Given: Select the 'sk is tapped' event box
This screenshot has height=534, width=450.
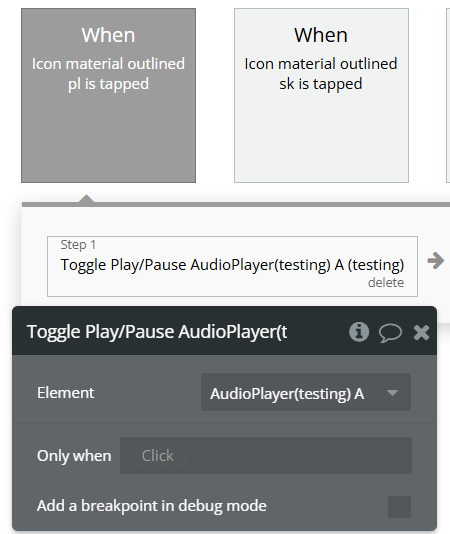Looking at the screenshot, I should pos(321,95).
